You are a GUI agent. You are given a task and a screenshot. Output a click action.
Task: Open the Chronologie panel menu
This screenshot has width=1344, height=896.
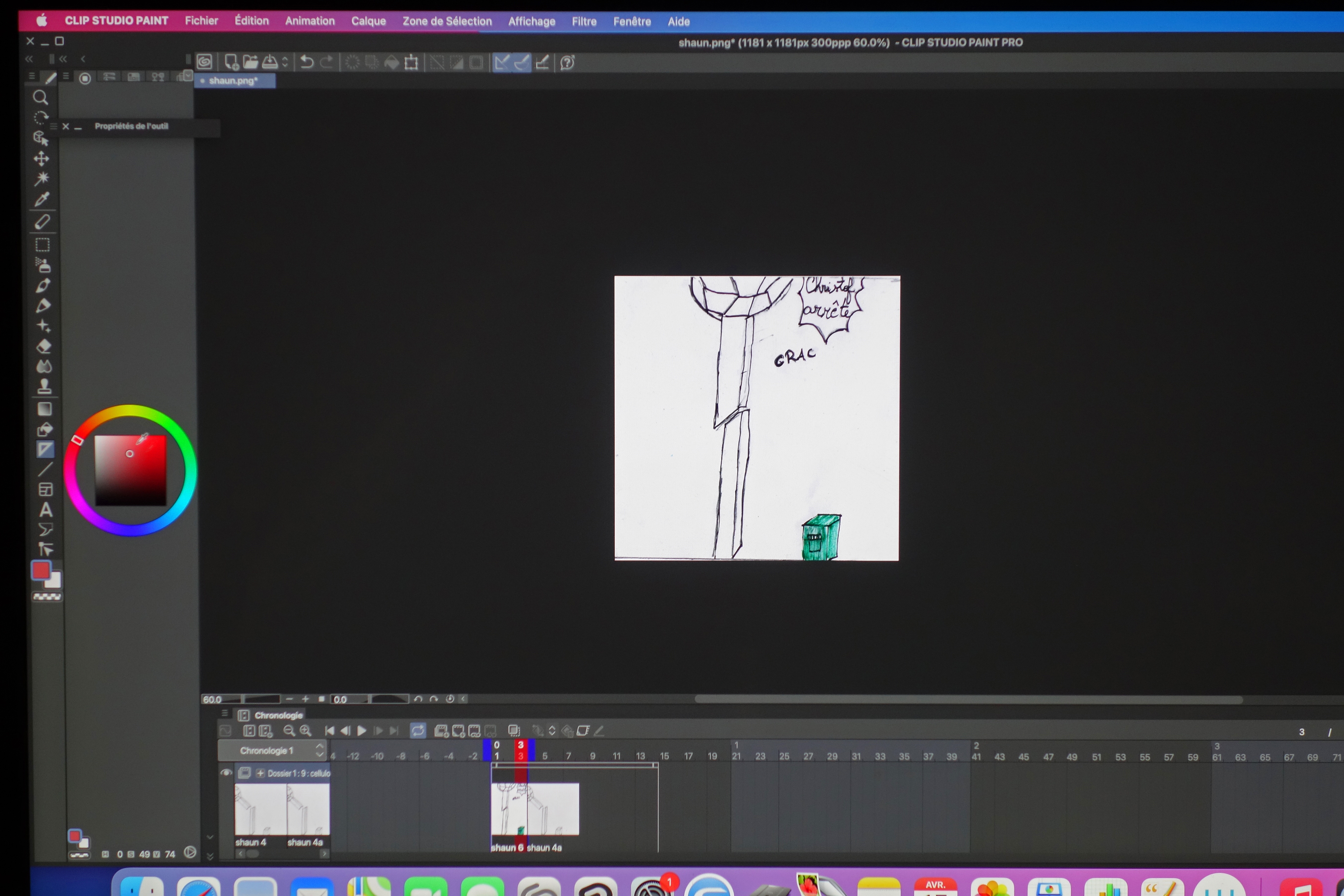coord(224,713)
